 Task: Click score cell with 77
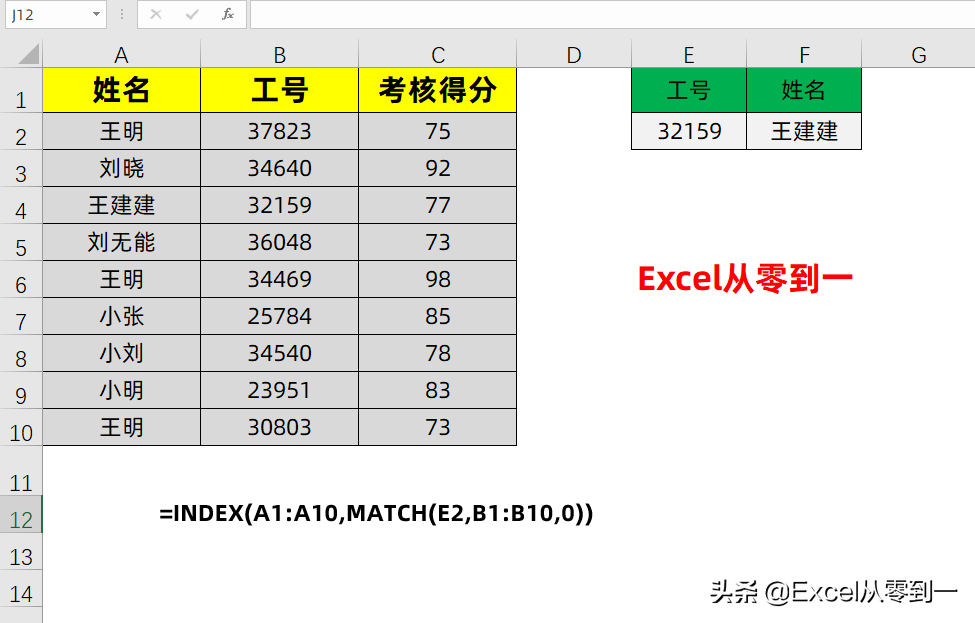pyautogui.click(x=438, y=205)
